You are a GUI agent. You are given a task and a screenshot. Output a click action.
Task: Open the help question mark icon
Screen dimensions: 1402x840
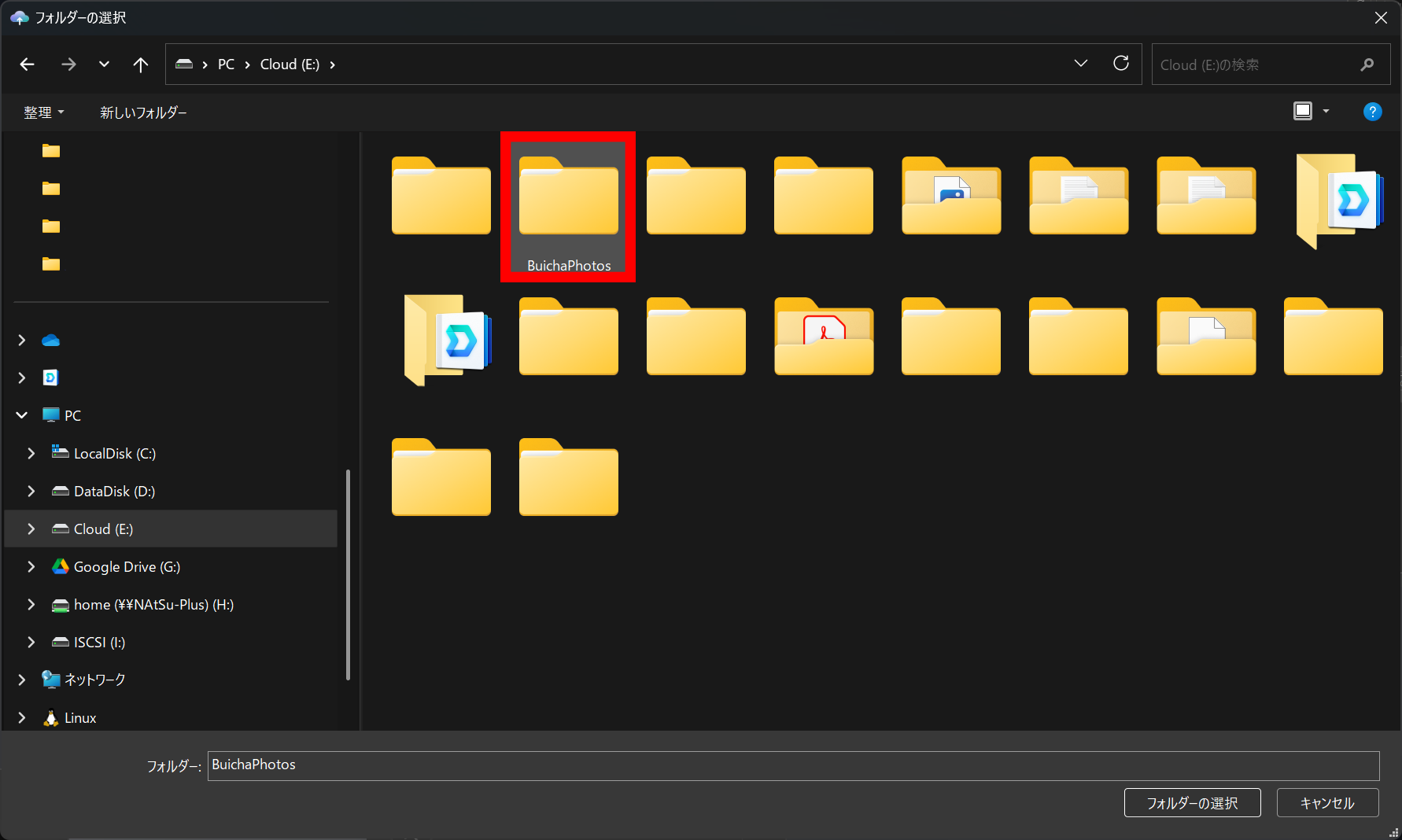(x=1372, y=112)
